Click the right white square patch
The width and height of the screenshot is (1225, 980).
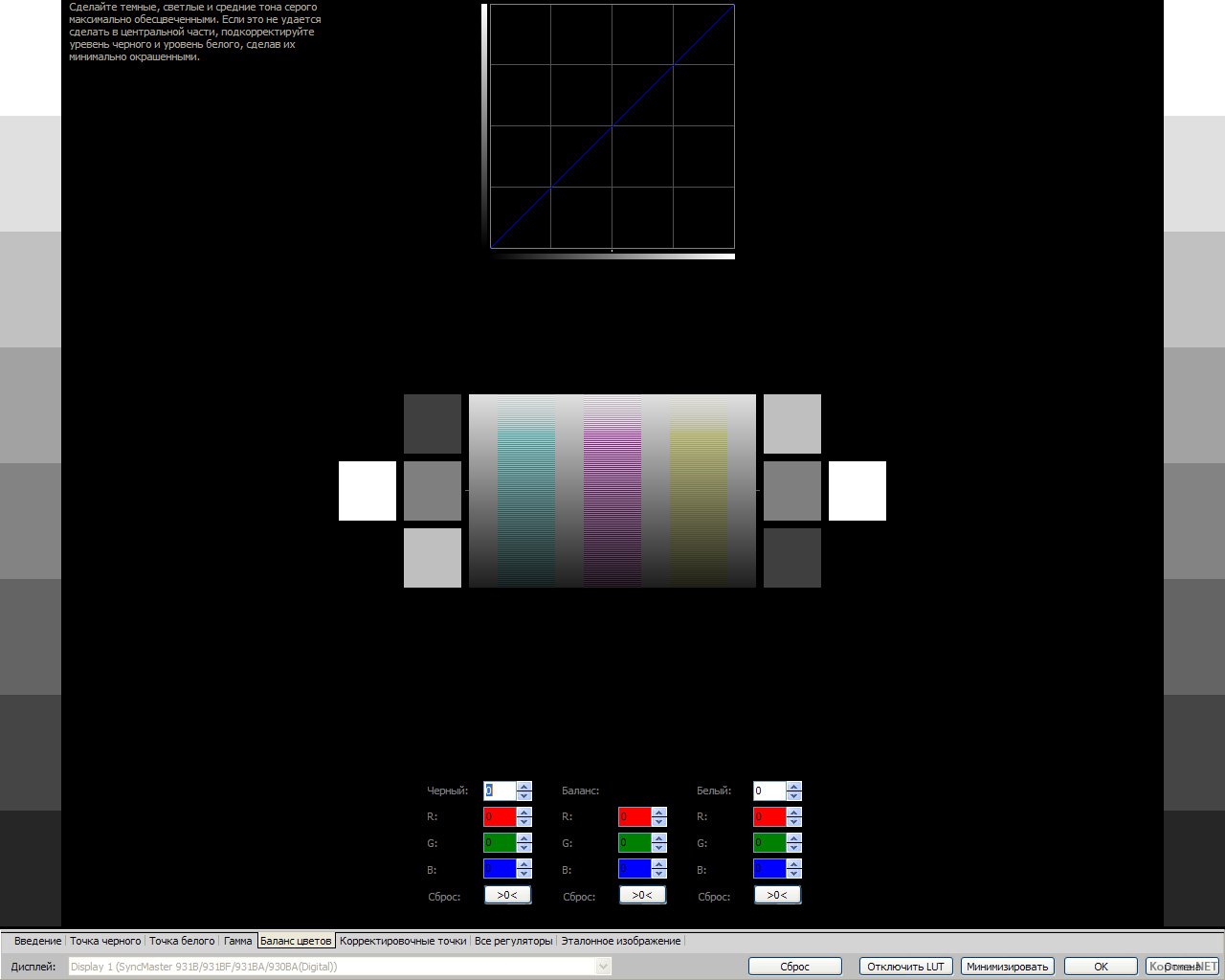(857, 491)
